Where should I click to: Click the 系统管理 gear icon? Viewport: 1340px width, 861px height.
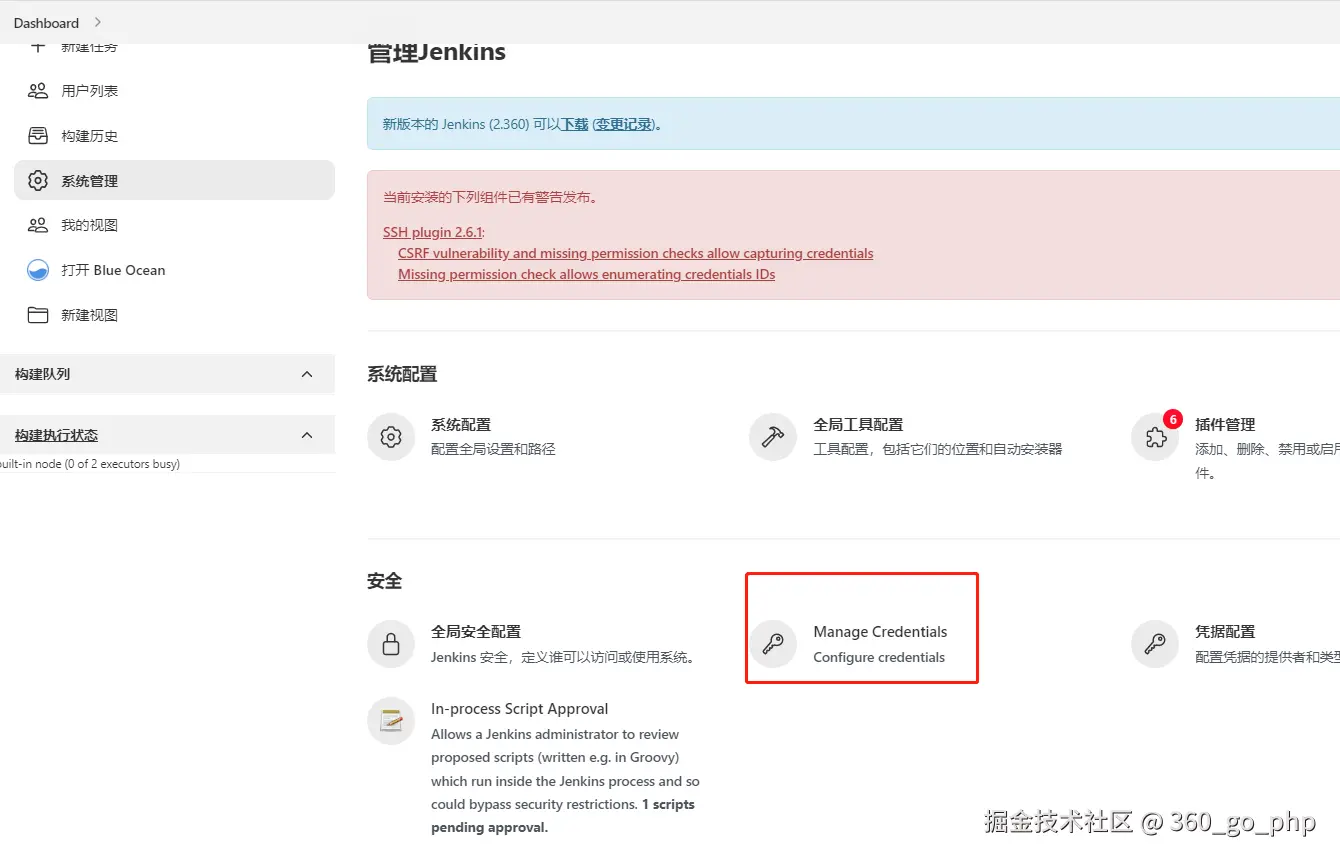tap(38, 181)
